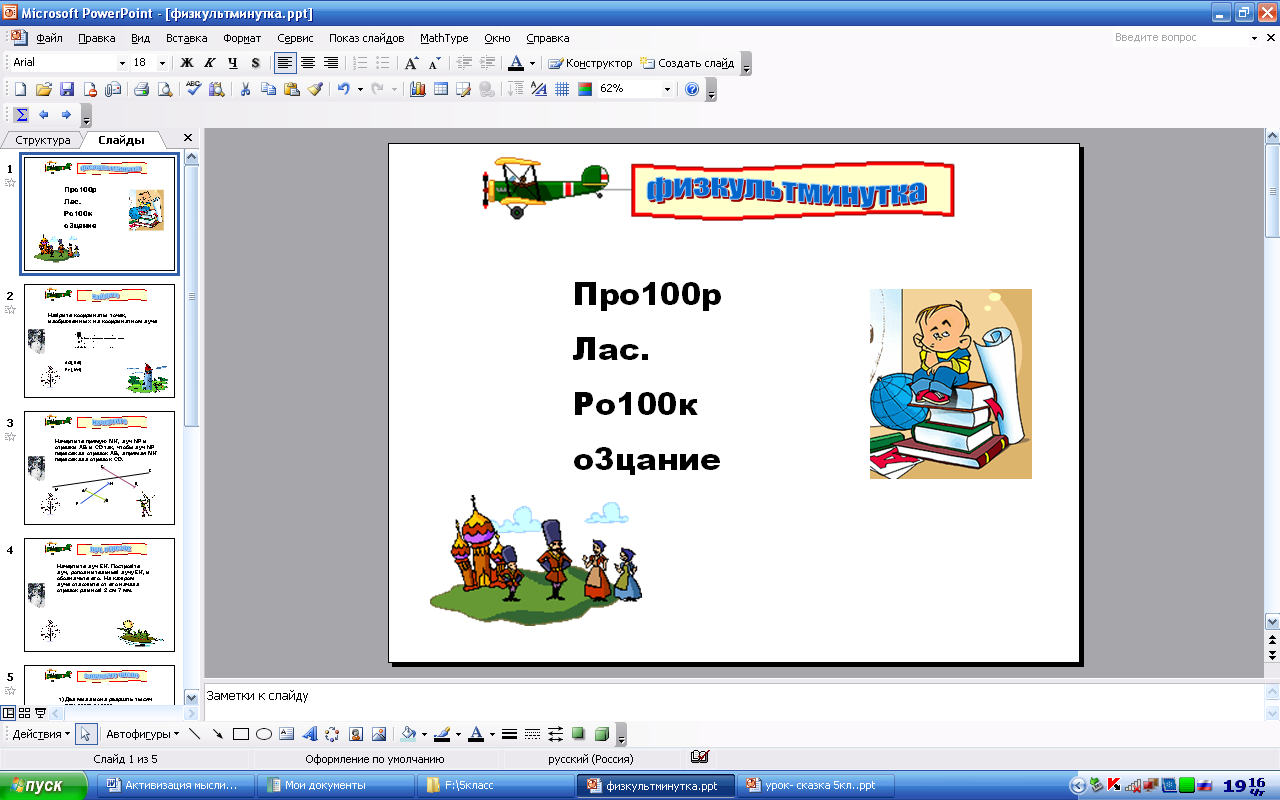The width and height of the screenshot is (1280, 800).
Task: Click Создать слайд button
Action: (x=687, y=63)
